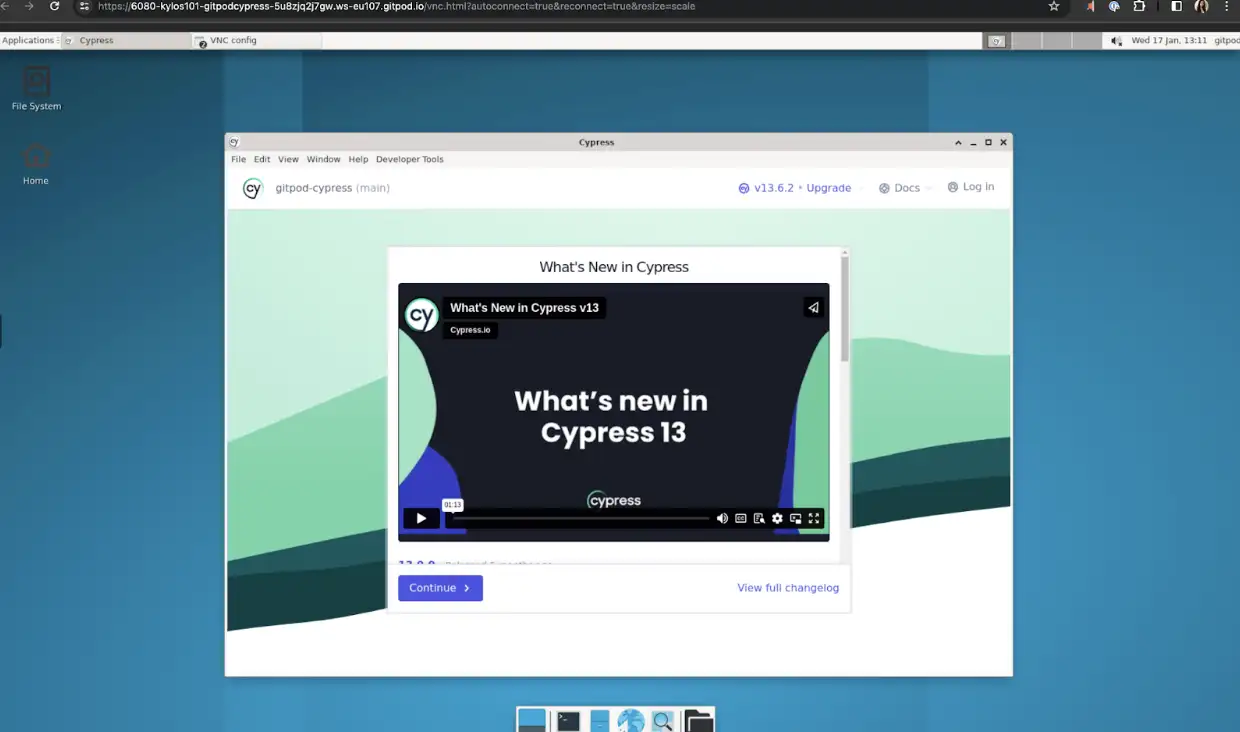Open the File menu
This screenshot has width=1240, height=732.
point(238,159)
